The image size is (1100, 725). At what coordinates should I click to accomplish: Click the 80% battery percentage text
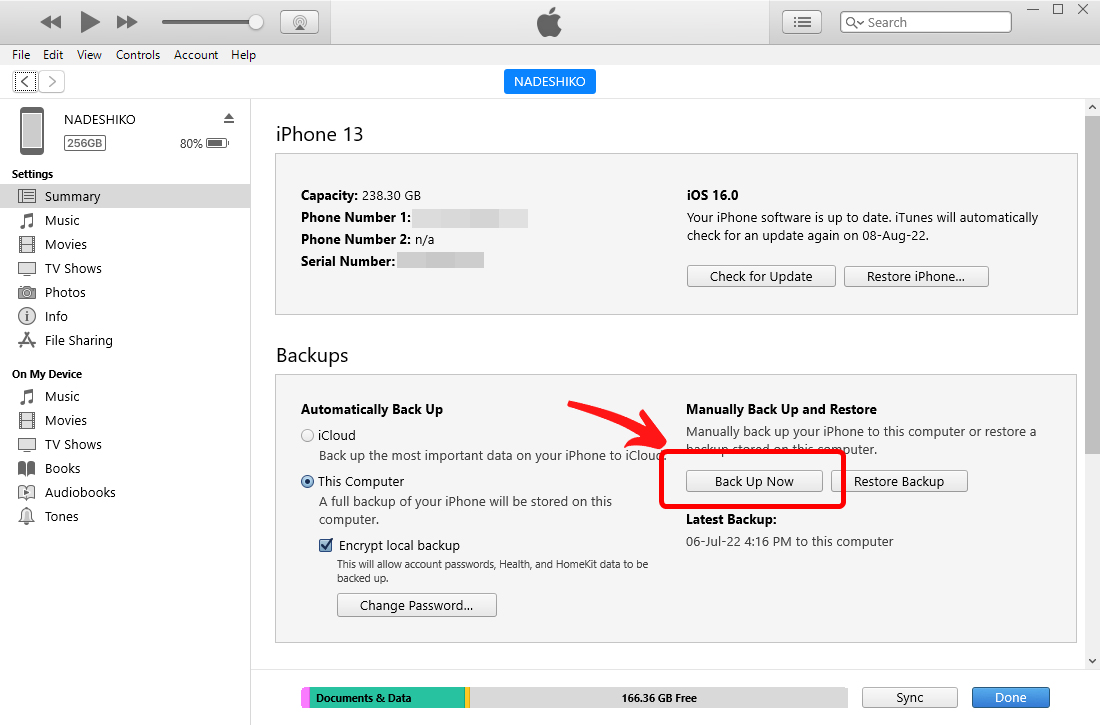point(191,143)
